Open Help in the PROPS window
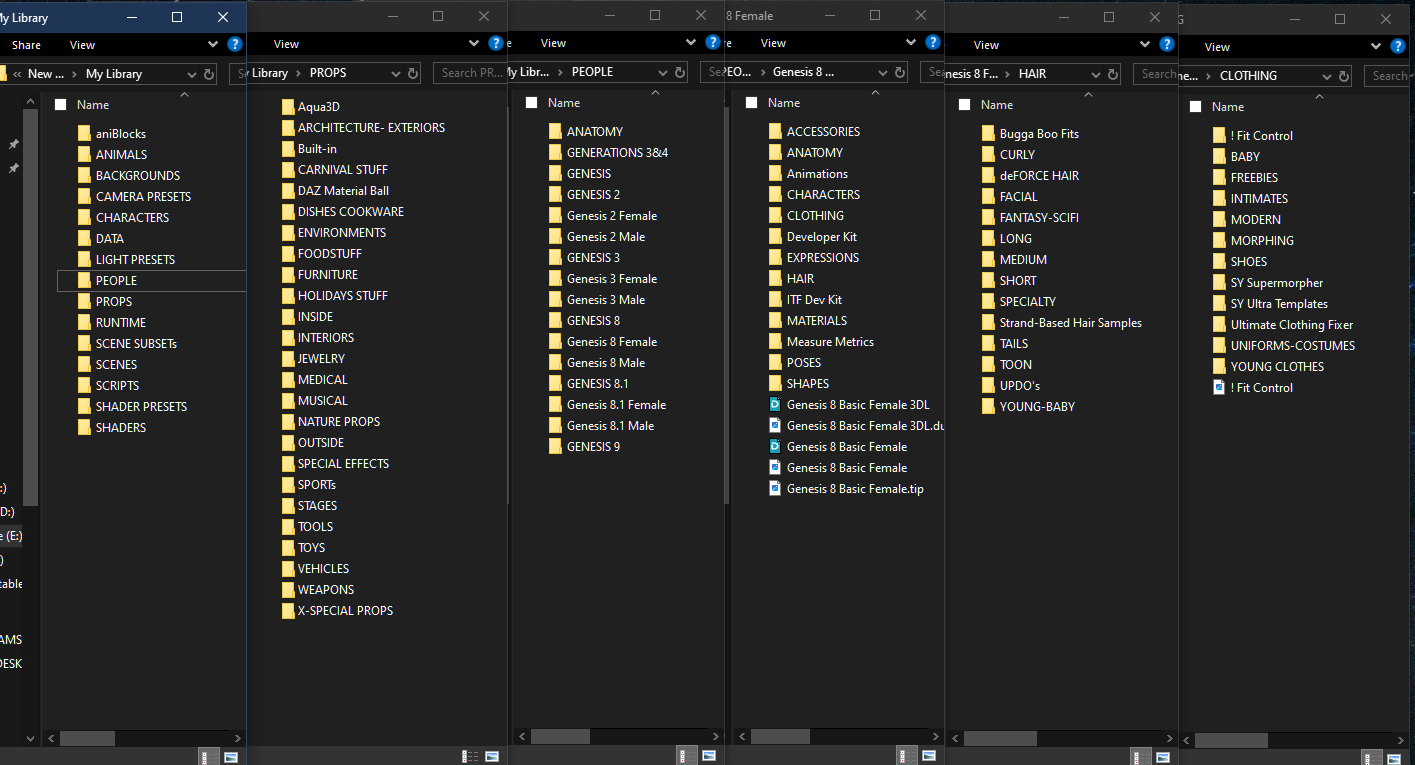Image resolution: width=1415 pixels, height=765 pixels. tap(498, 43)
